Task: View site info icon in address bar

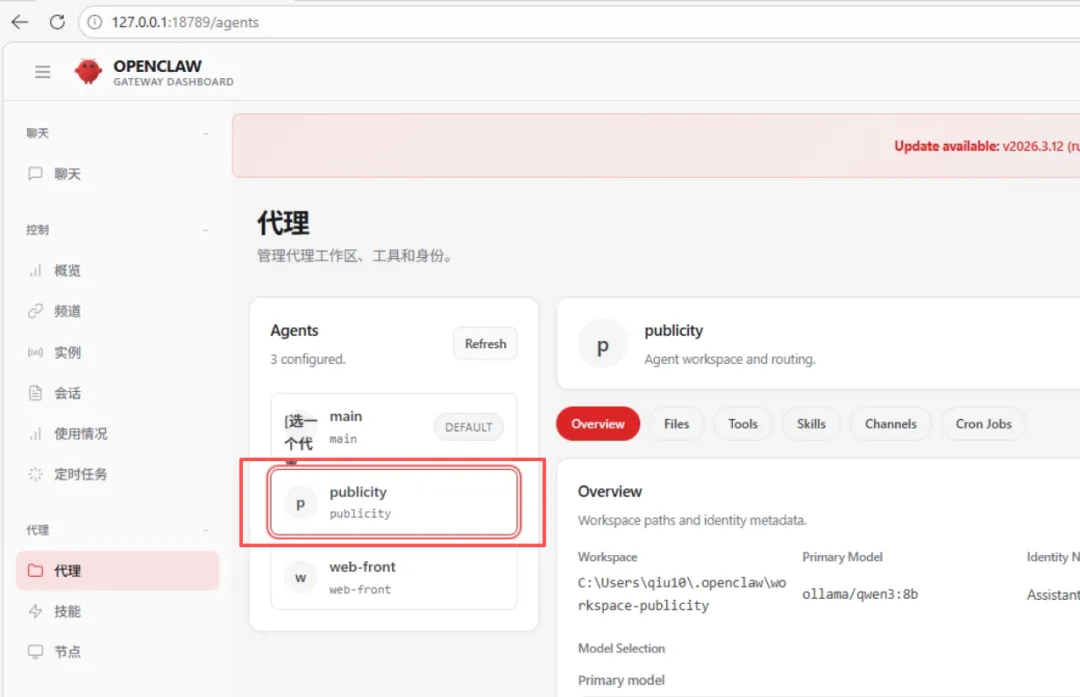Action: click(x=95, y=22)
